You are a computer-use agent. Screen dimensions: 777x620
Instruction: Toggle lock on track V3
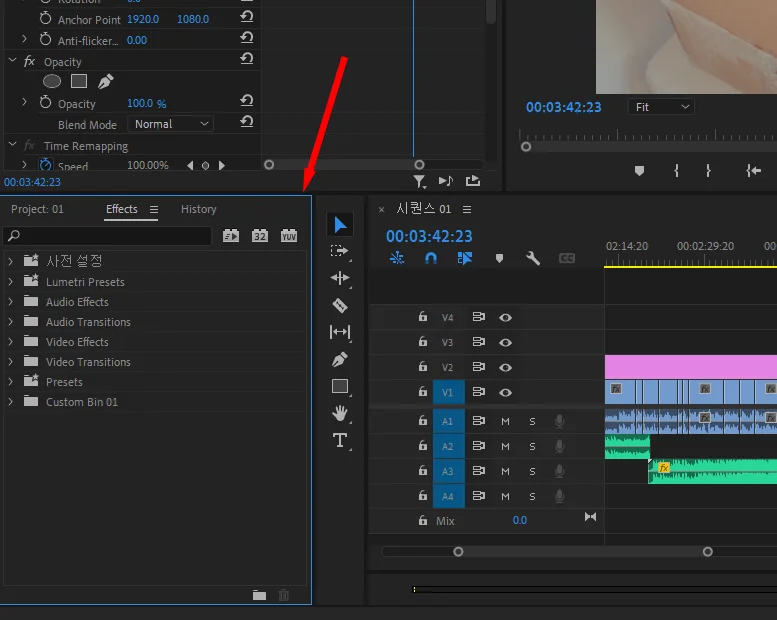point(423,341)
